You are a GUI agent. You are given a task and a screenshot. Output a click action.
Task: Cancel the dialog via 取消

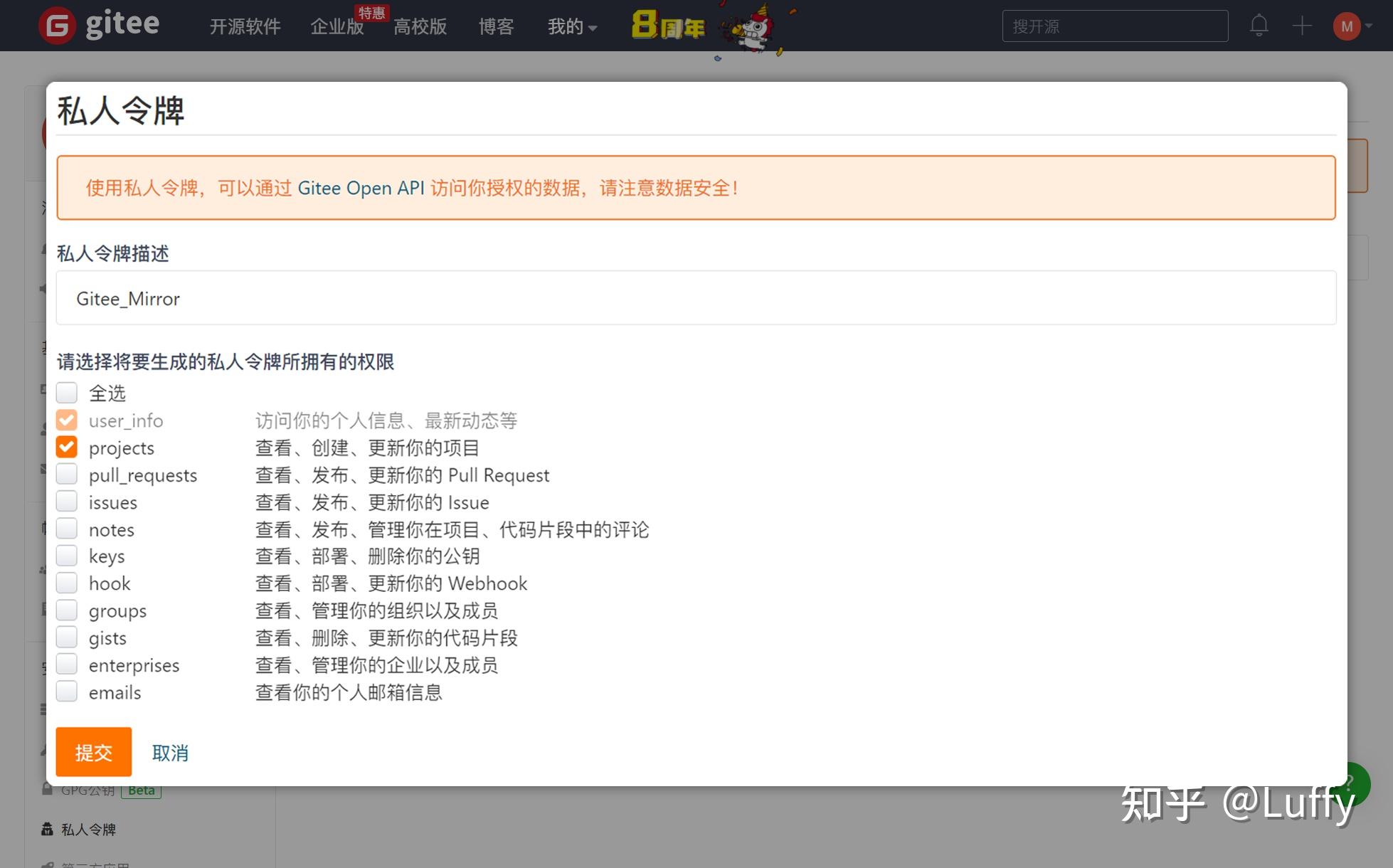click(x=170, y=752)
